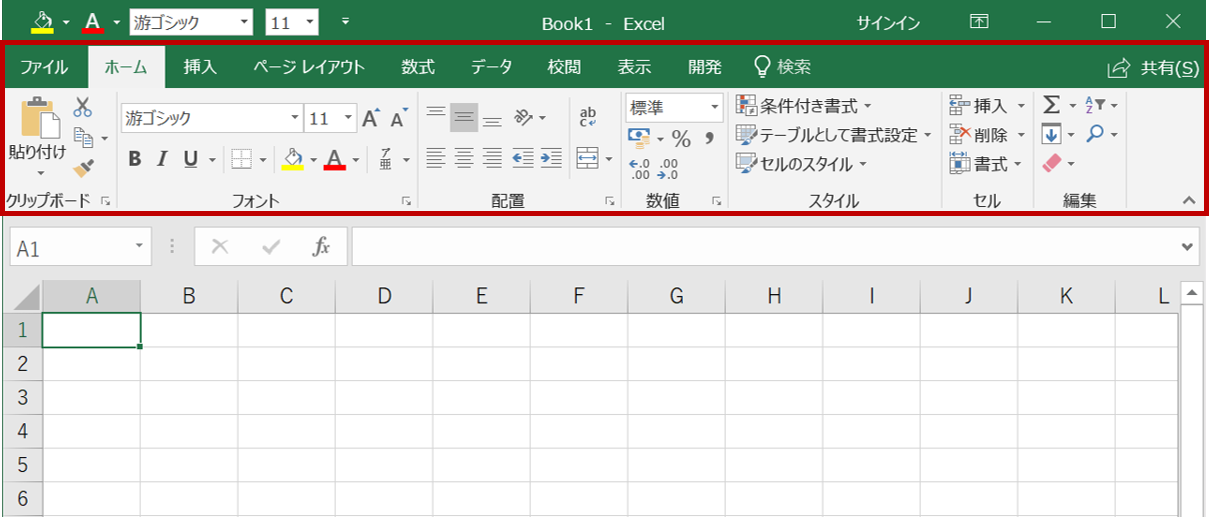Click the Insert Function fx icon
Viewport: 1209px width, 517px height.
[321, 247]
